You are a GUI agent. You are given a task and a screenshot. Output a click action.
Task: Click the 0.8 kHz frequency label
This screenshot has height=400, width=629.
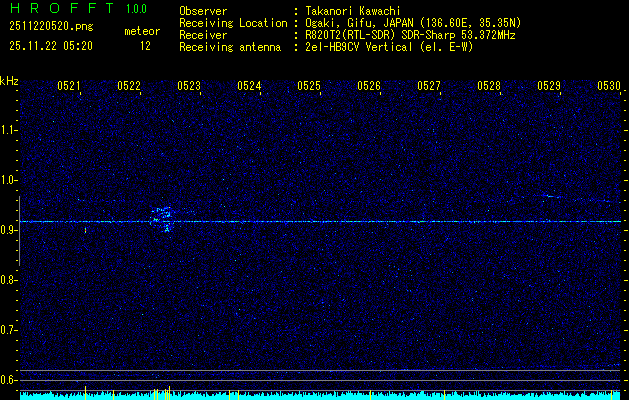7,280
